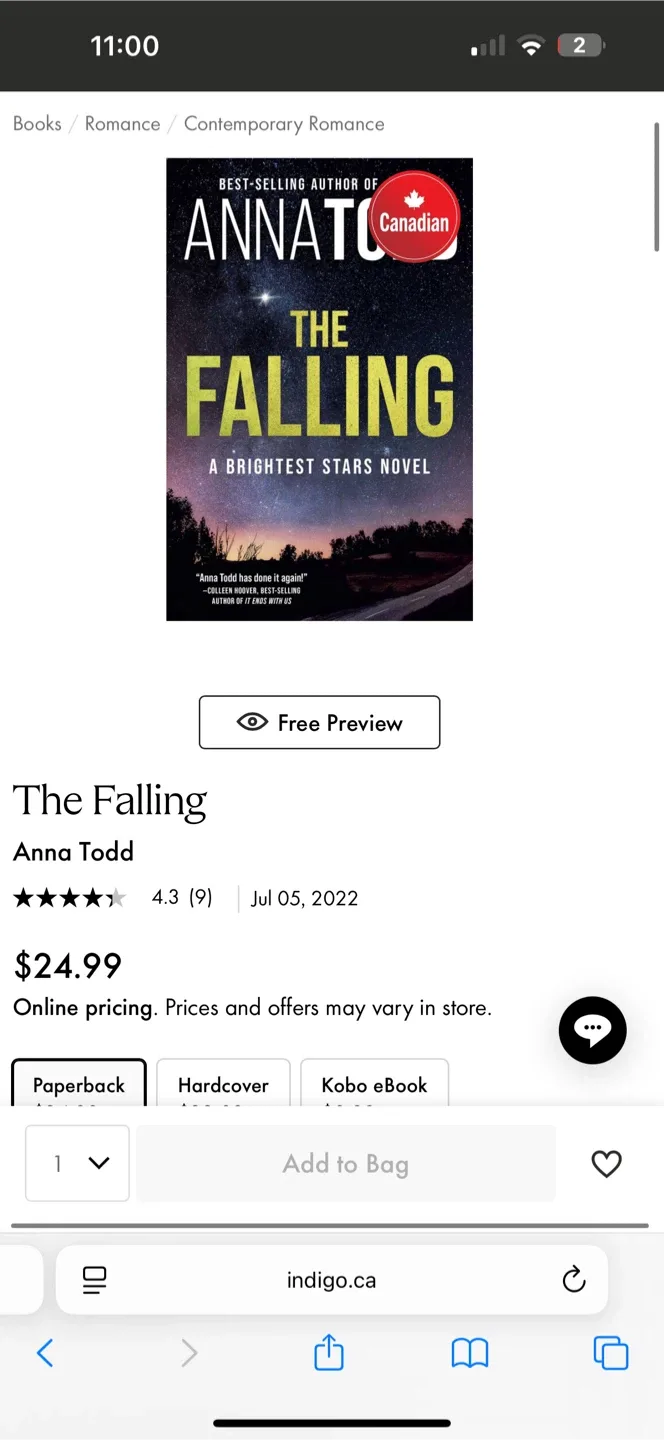
Task: Open the Safari share sheet
Action: tap(328, 1352)
